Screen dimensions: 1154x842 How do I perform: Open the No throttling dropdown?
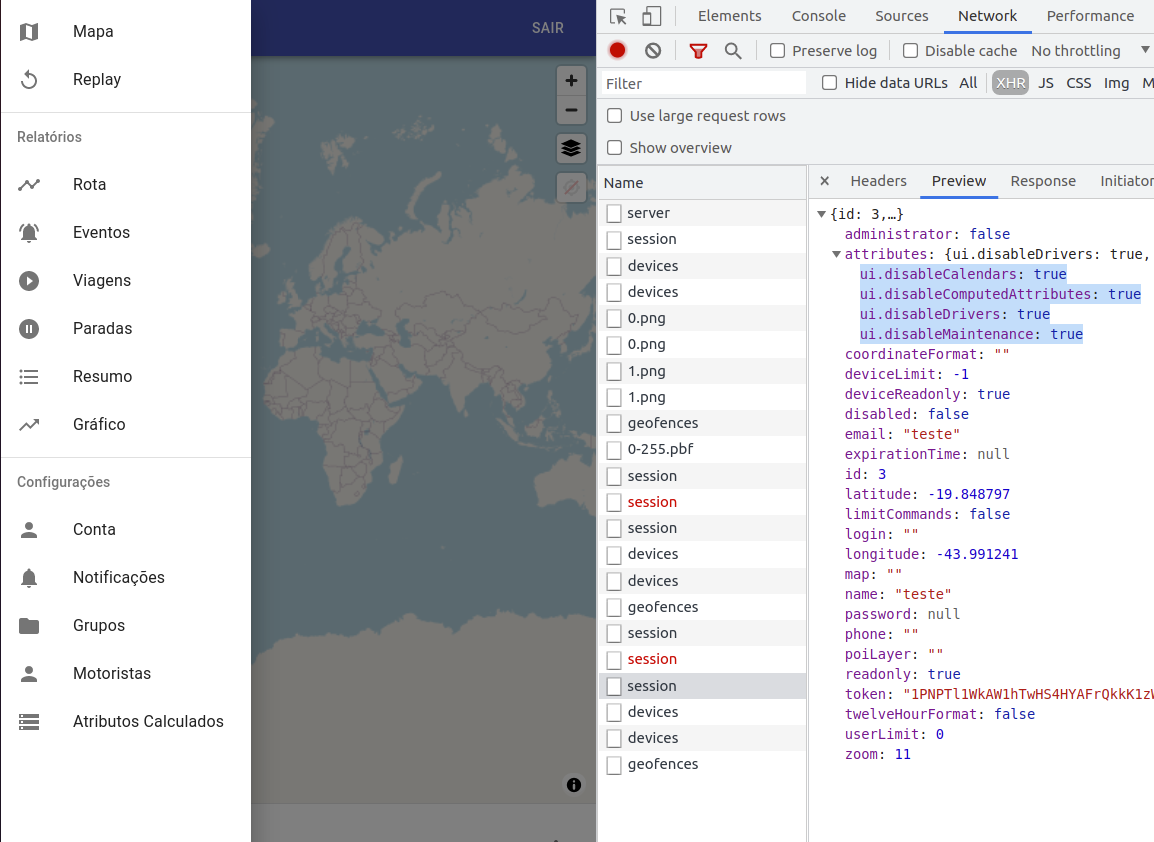click(x=1076, y=50)
